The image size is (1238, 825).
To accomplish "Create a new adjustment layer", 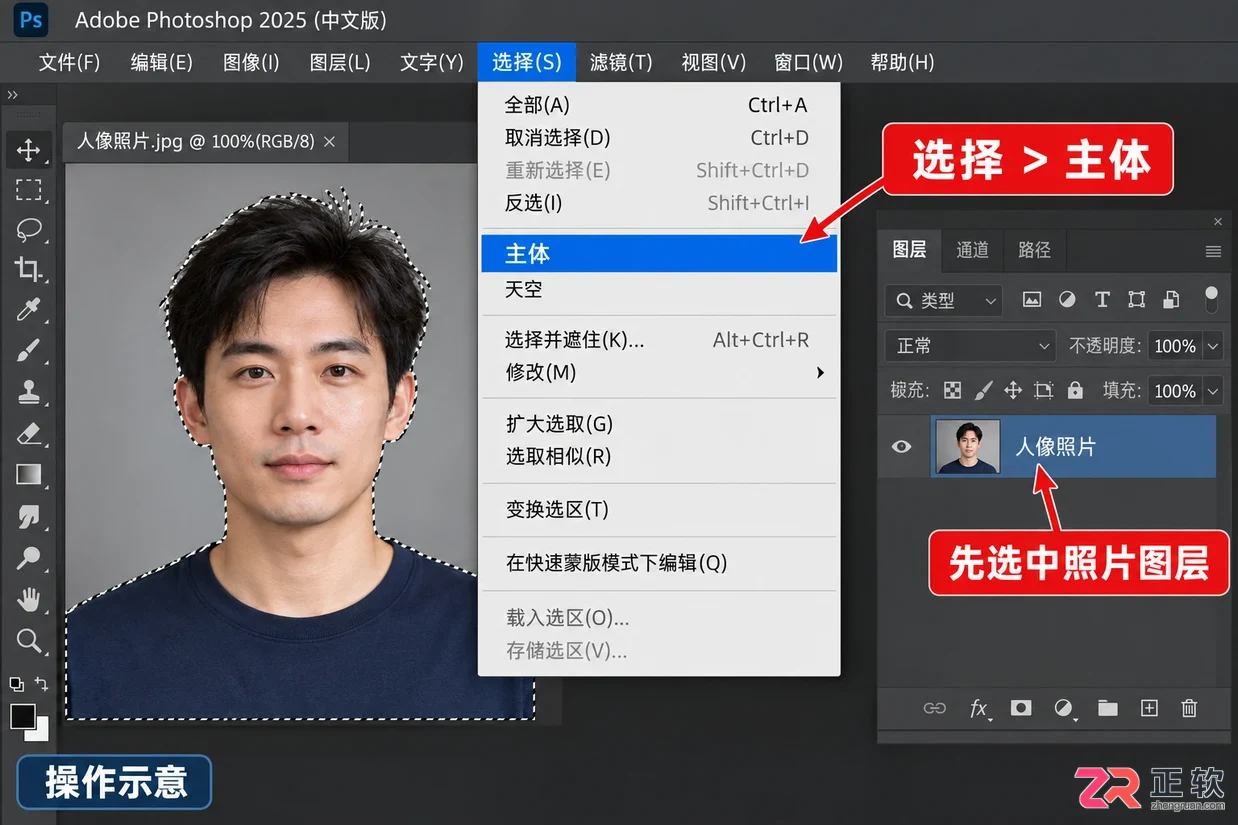I will coord(1064,708).
